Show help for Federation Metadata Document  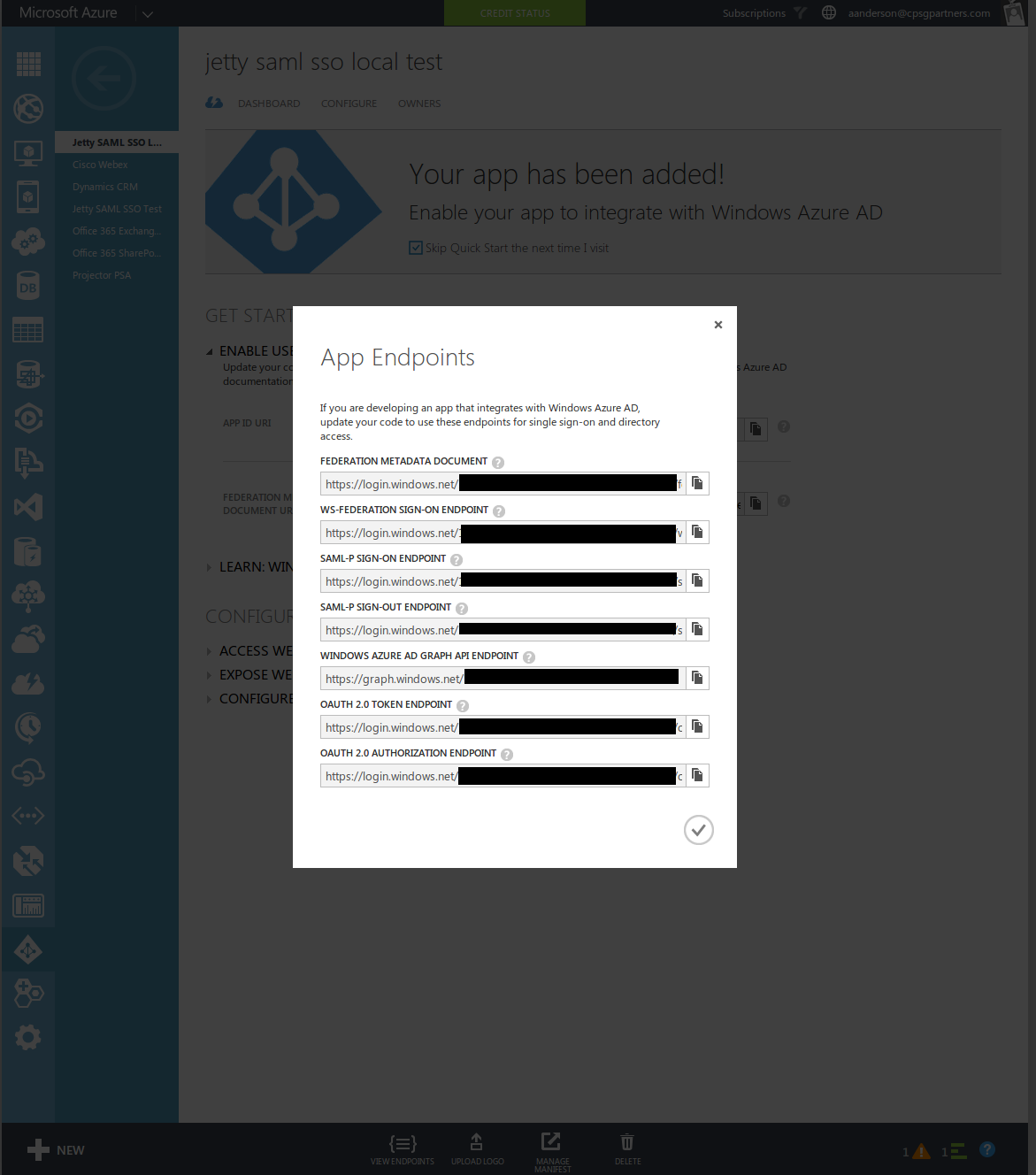coord(498,463)
